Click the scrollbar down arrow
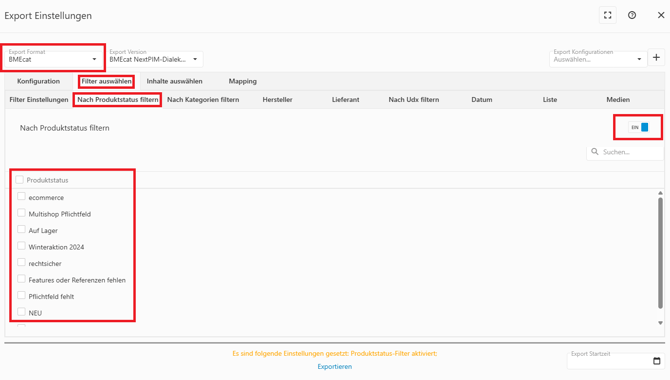This screenshot has height=380, width=670. tap(660, 323)
